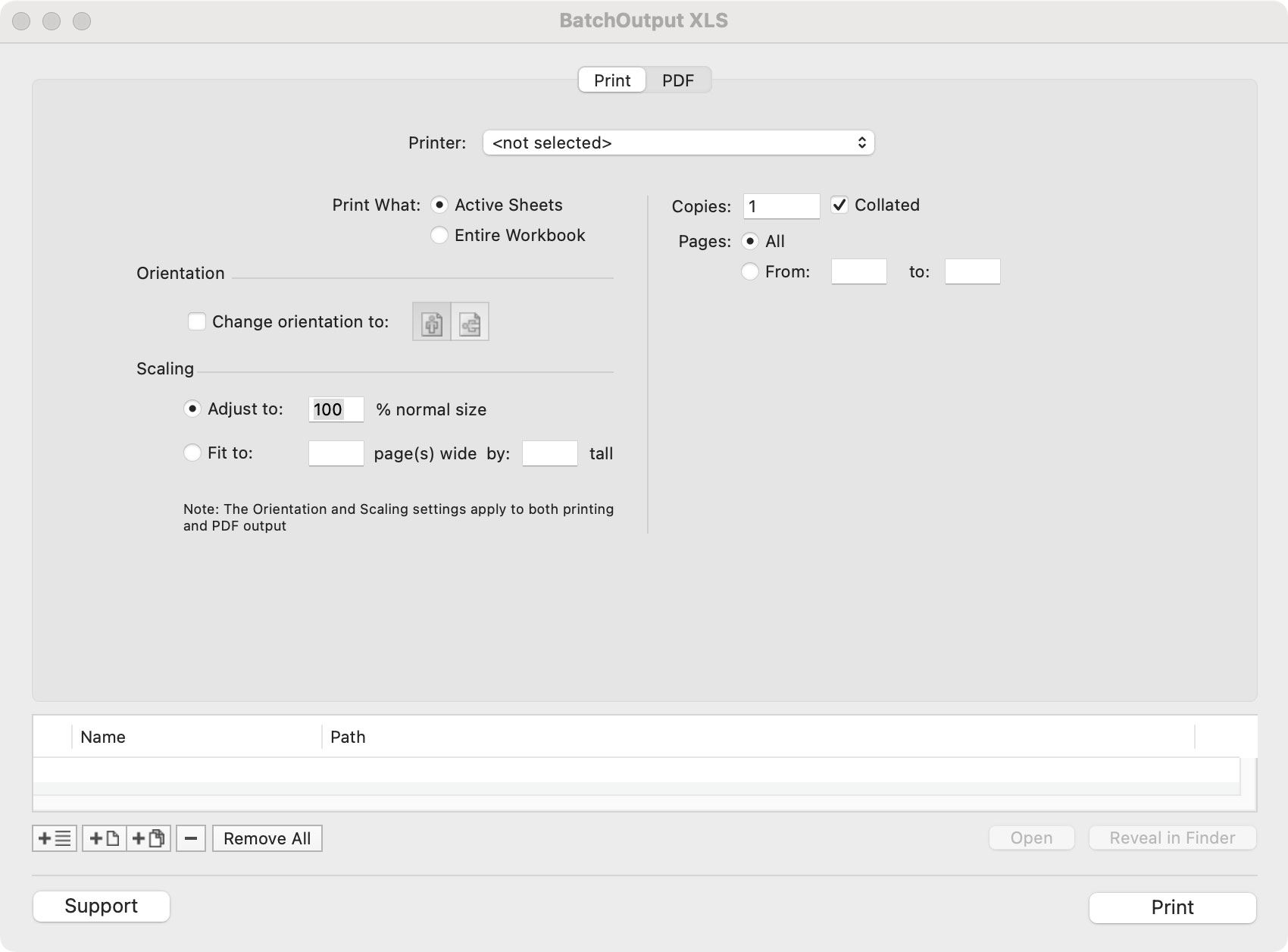Screen dimensions: 1288x952
Task: Select Fit to scaling option
Action: click(x=192, y=453)
